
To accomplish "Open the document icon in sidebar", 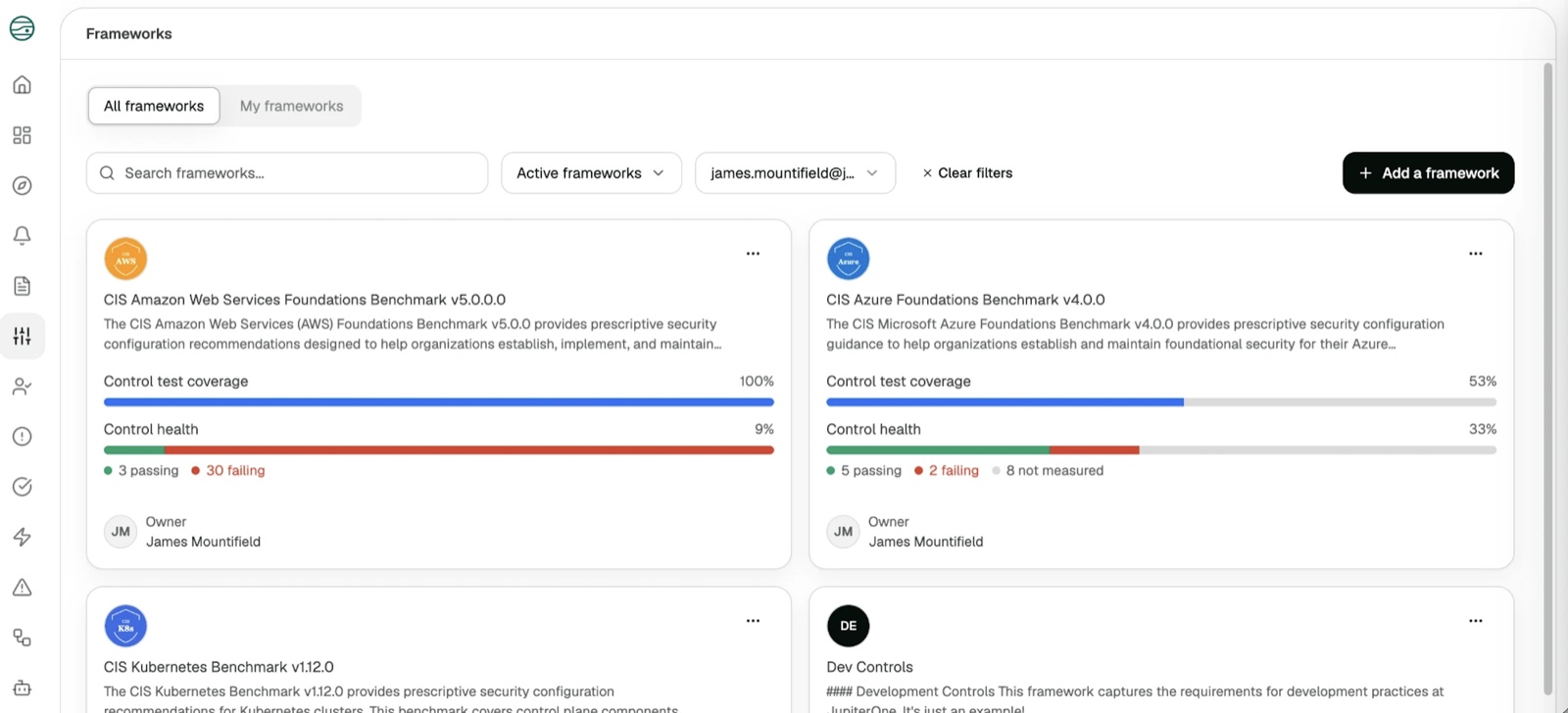I will (x=22, y=286).
